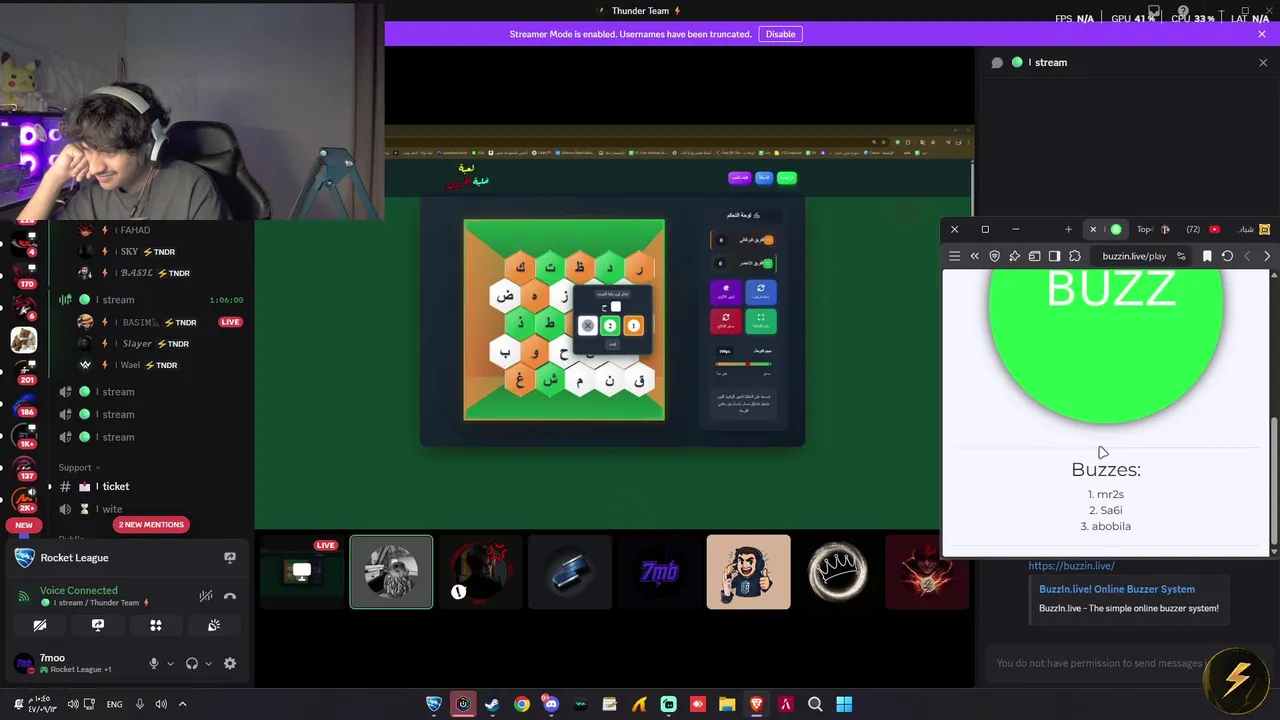Click the 7moo user avatar
The height and width of the screenshot is (720, 1280).
pos(22,663)
